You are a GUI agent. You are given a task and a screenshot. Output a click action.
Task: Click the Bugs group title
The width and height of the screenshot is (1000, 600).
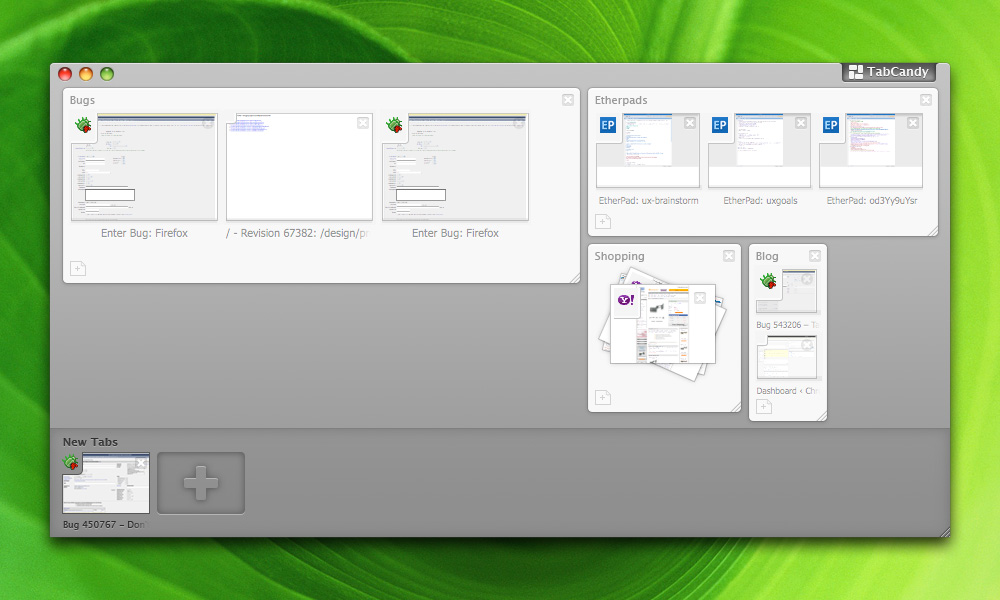pyautogui.click(x=83, y=100)
